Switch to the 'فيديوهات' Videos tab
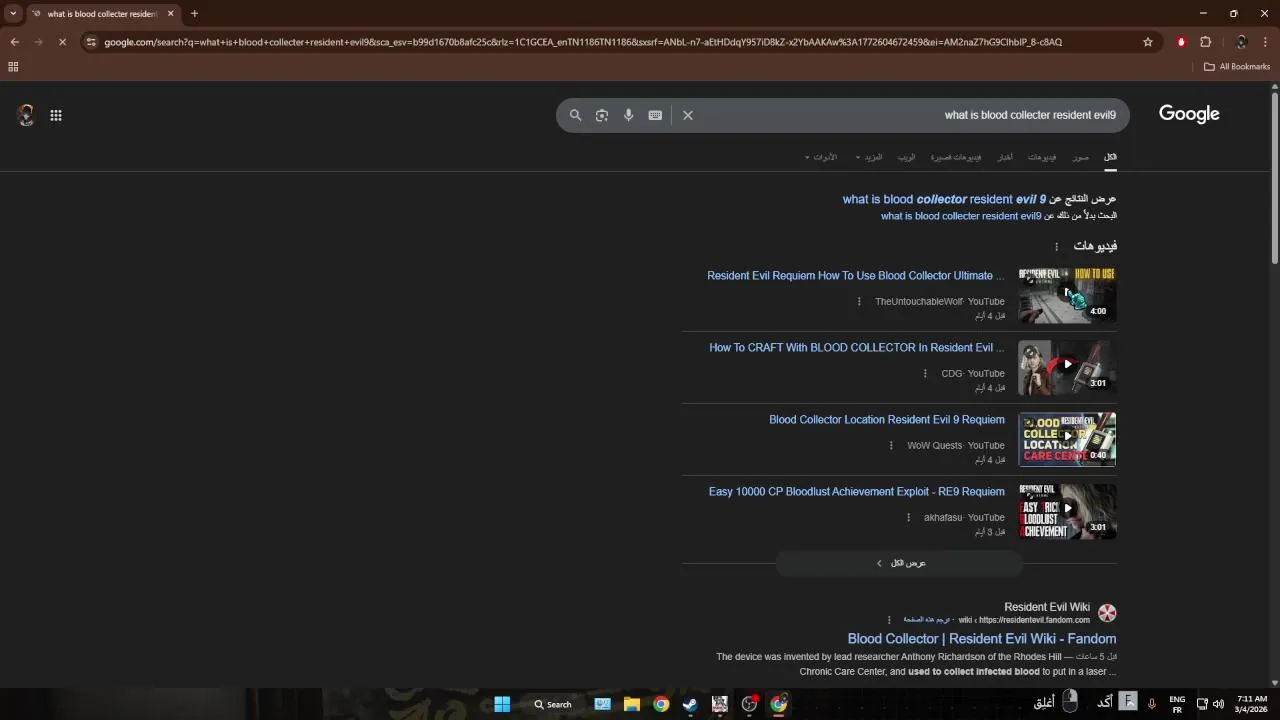This screenshot has width=1280, height=720. 1042,157
